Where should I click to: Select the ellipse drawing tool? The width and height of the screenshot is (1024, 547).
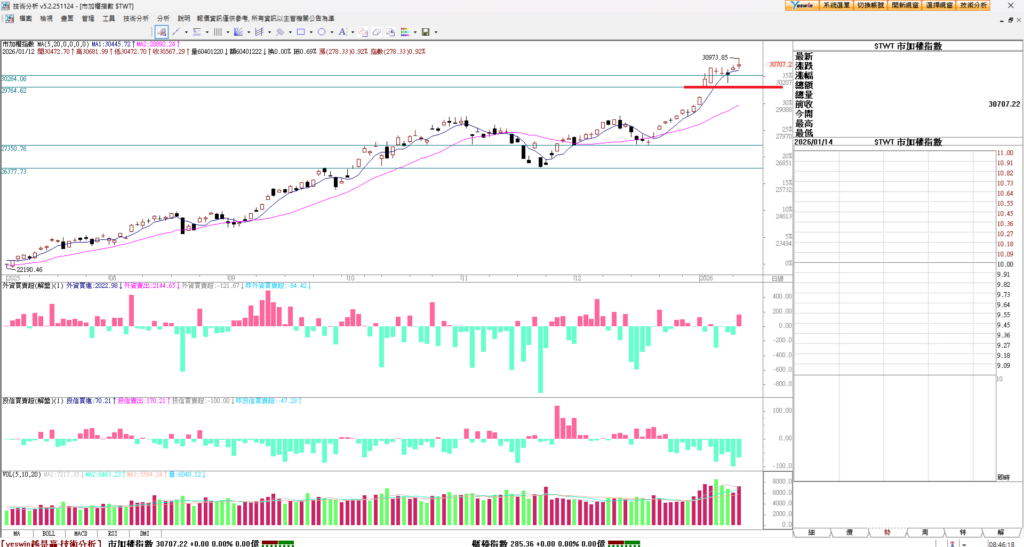(x=321, y=32)
